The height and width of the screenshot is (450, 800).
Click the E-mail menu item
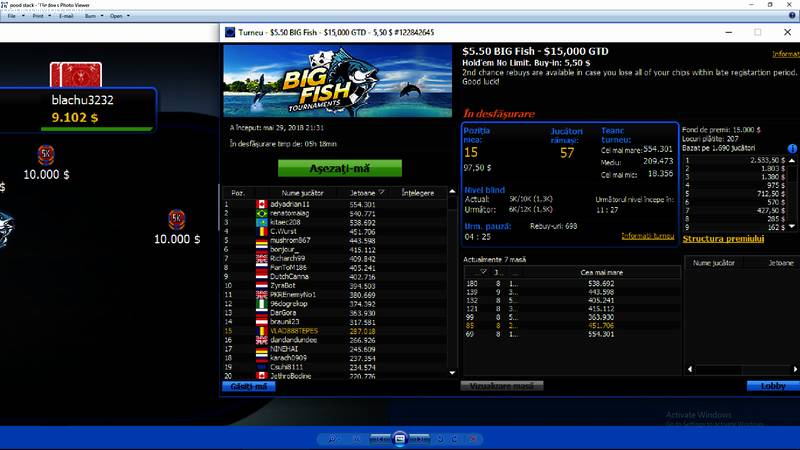tap(66, 16)
